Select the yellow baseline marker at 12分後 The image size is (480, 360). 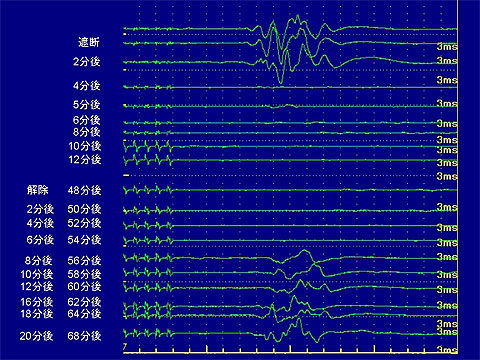(126, 175)
